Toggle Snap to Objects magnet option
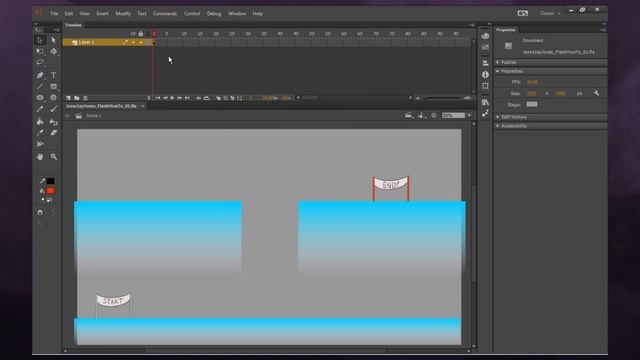 (40, 212)
